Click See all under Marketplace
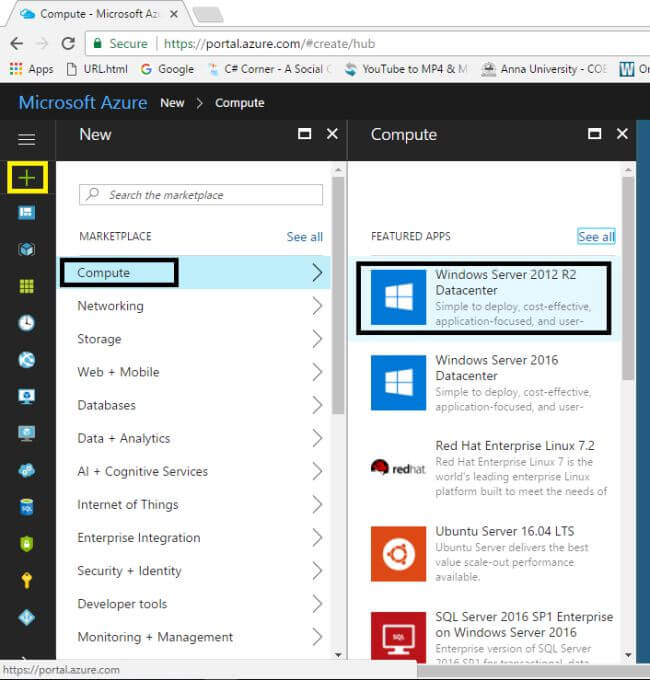 point(304,237)
